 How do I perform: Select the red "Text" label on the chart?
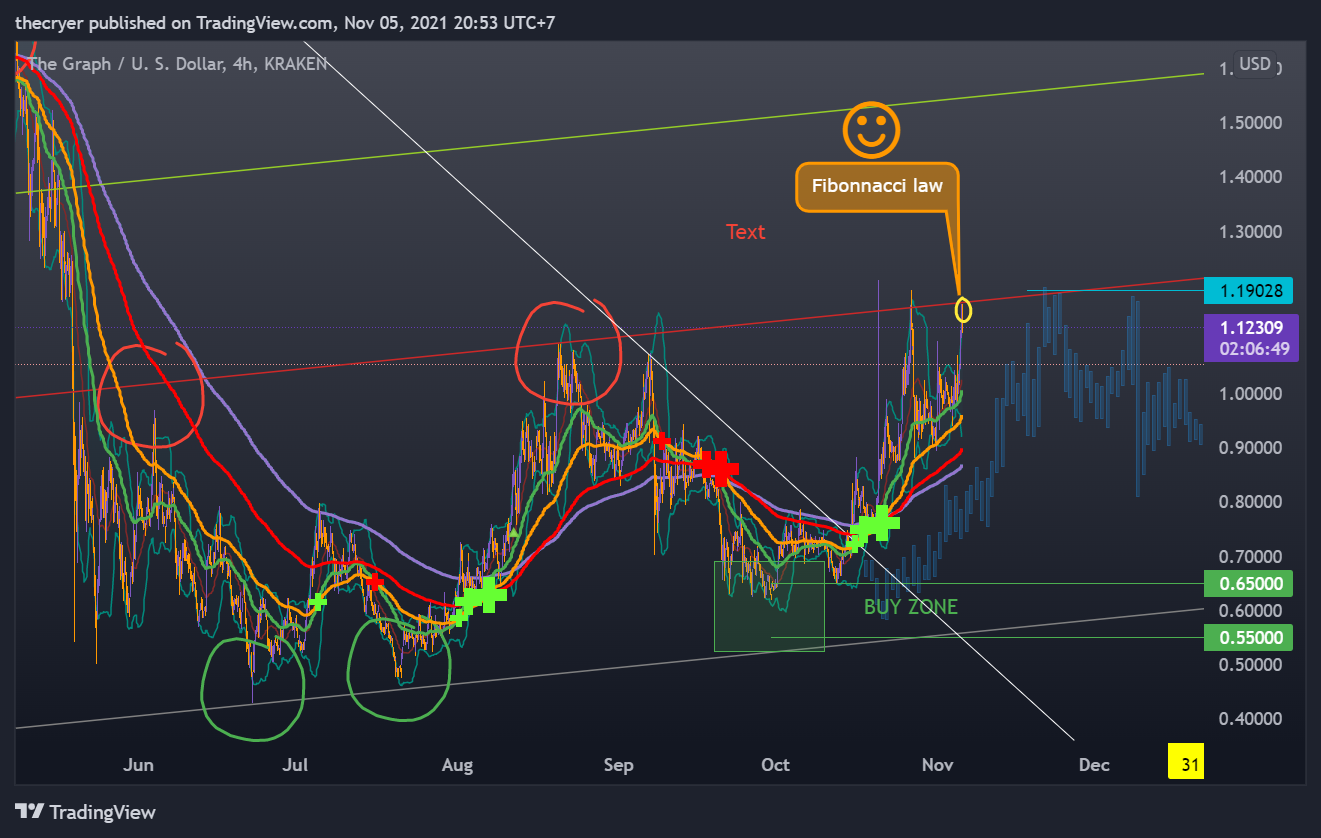(x=745, y=232)
